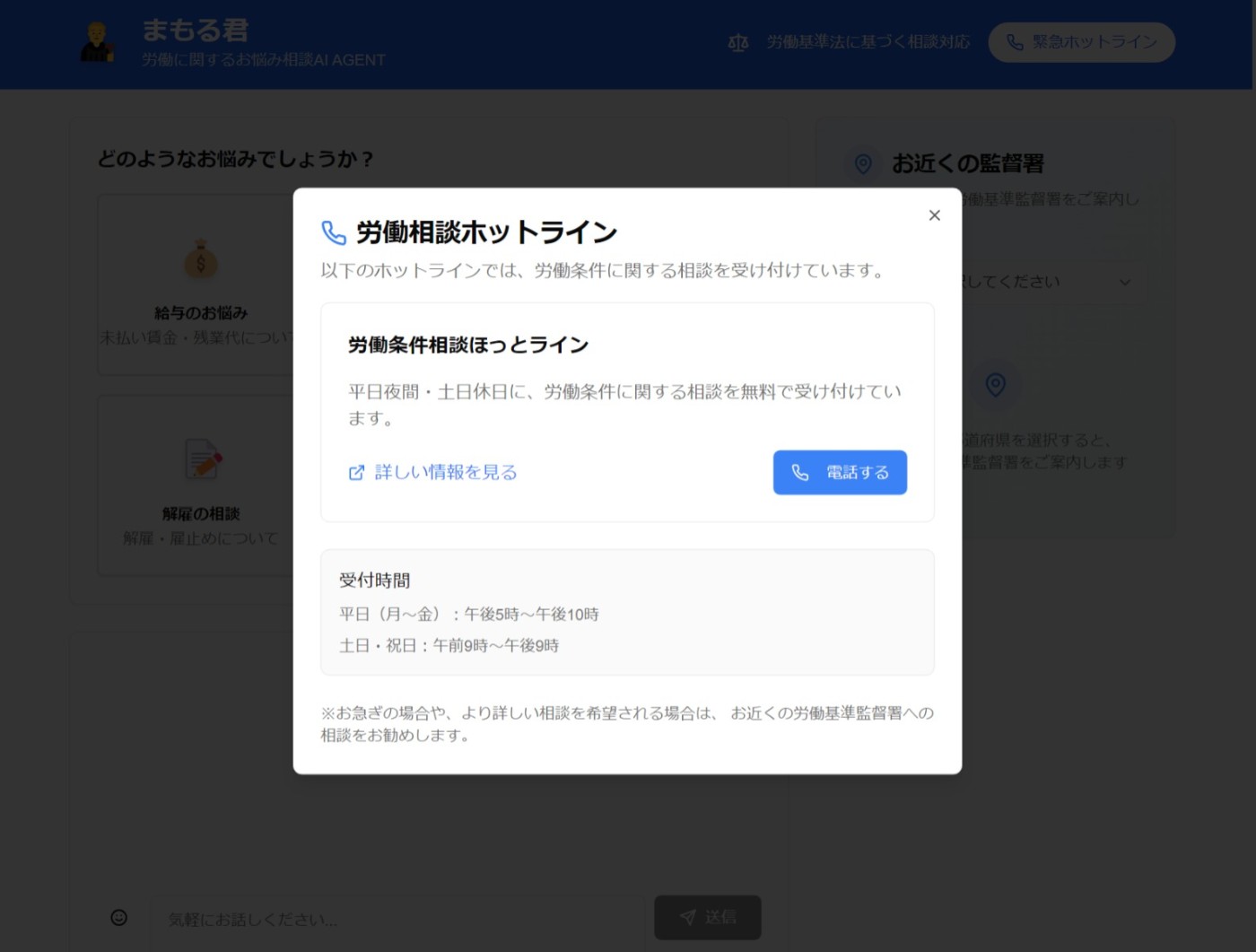Click the large map pin placeholder icon
The width and height of the screenshot is (1256, 952).
click(996, 385)
